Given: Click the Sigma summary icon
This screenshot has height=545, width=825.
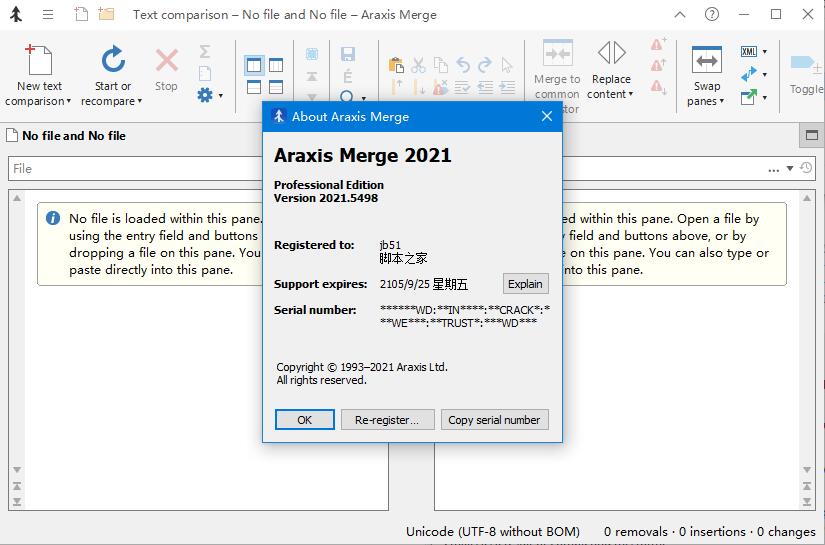Looking at the screenshot, I should (x=205, y=52).
